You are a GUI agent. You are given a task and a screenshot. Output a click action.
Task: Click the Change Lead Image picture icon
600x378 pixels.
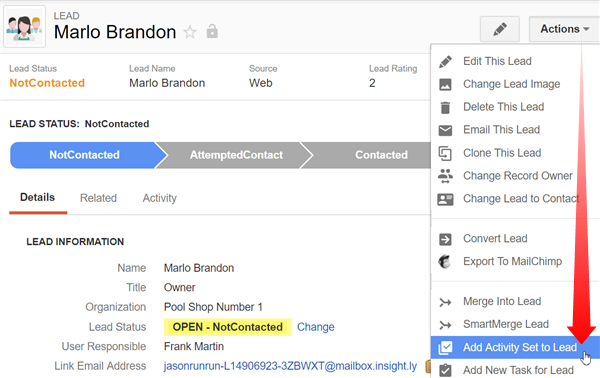[445, 84]
